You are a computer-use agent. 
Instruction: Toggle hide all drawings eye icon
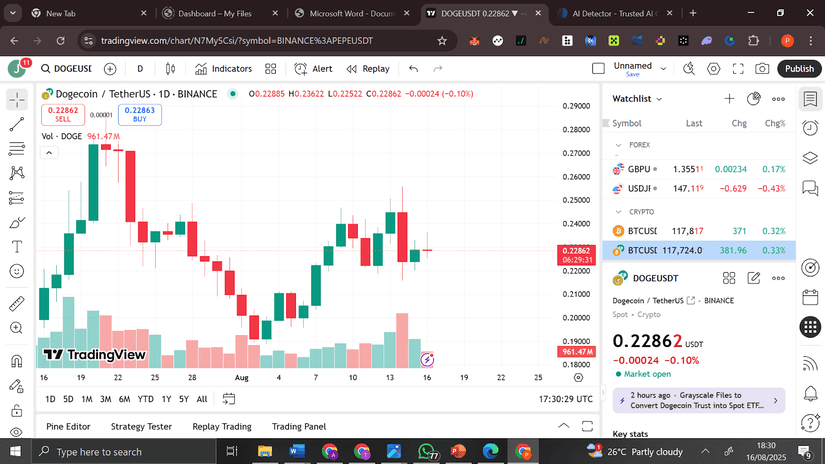pyautogui.click(x=17, y=432)
